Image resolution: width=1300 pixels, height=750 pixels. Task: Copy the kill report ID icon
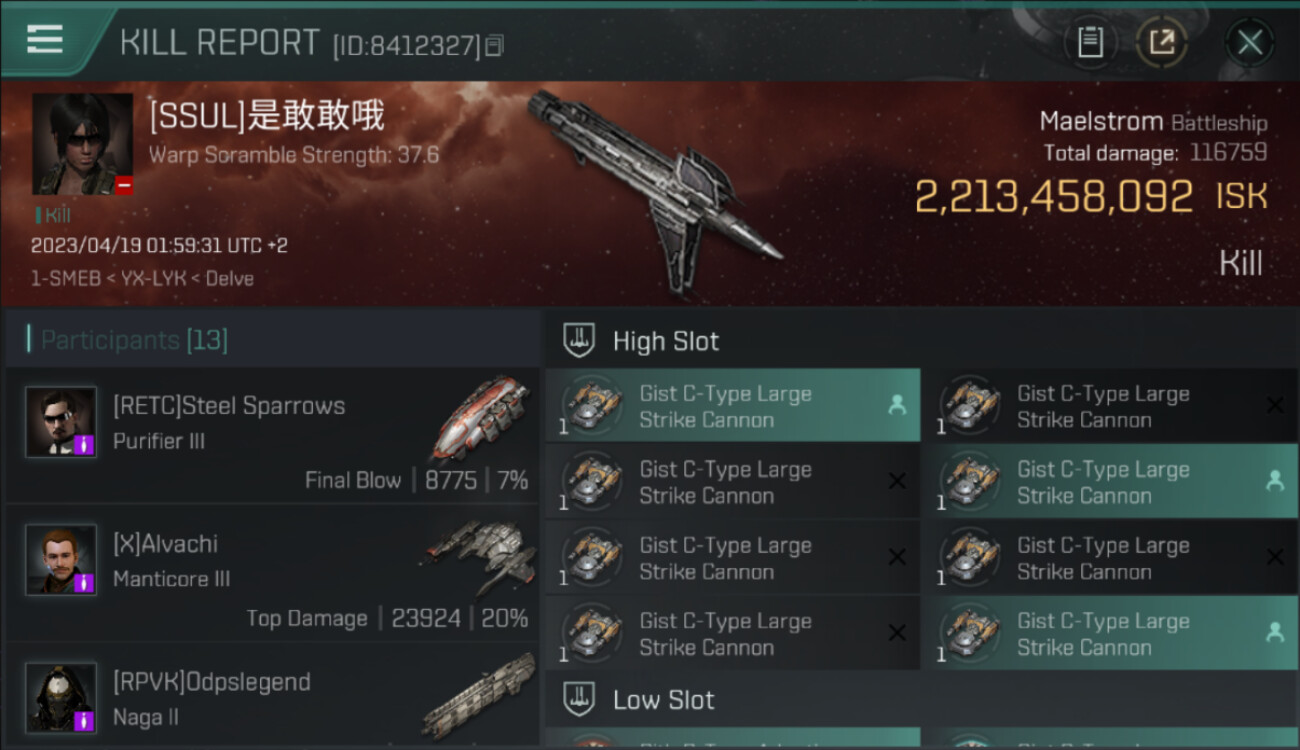[x=495, y=45]
